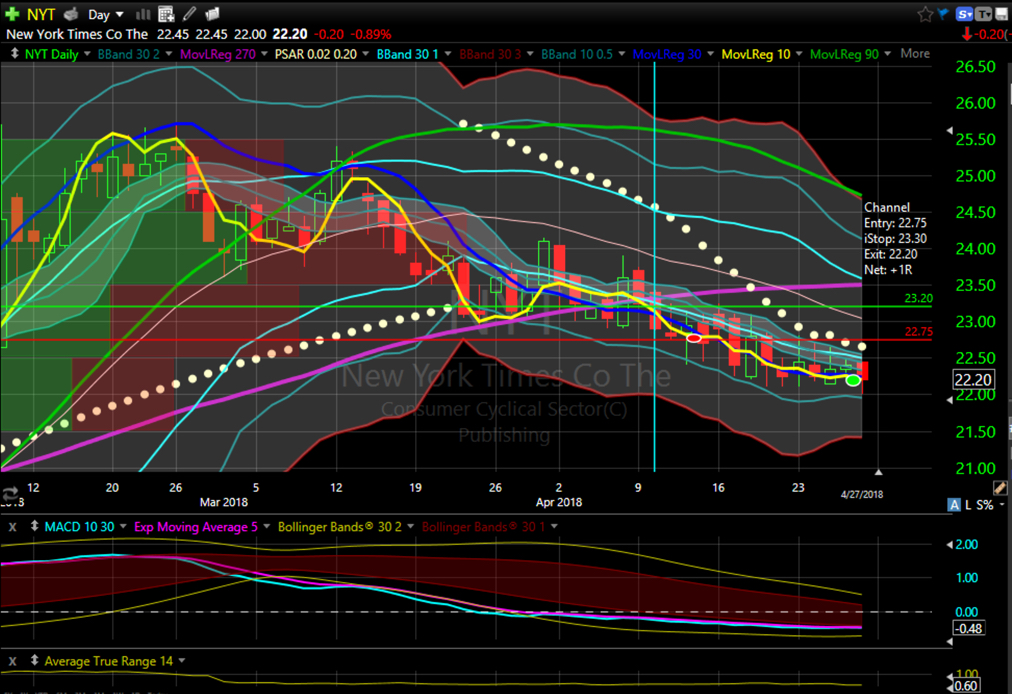
Task: Click the Average True Range 14 label
Action: click(x=108, y=661)
